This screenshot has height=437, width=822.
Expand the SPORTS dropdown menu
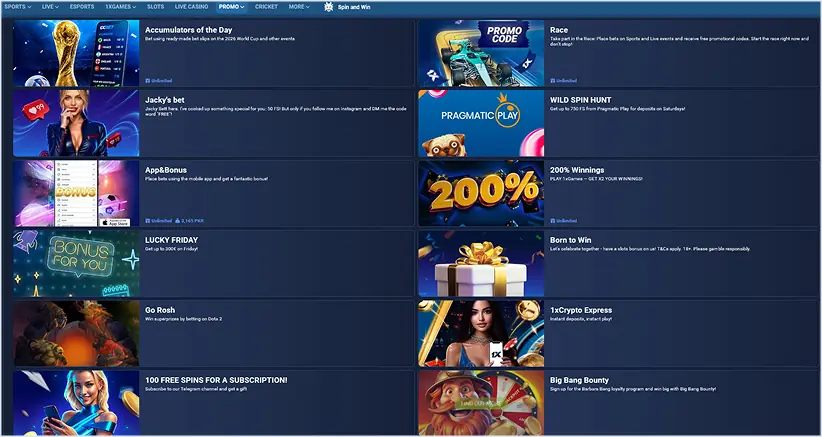pyautogui.click(x=18, y=7)
